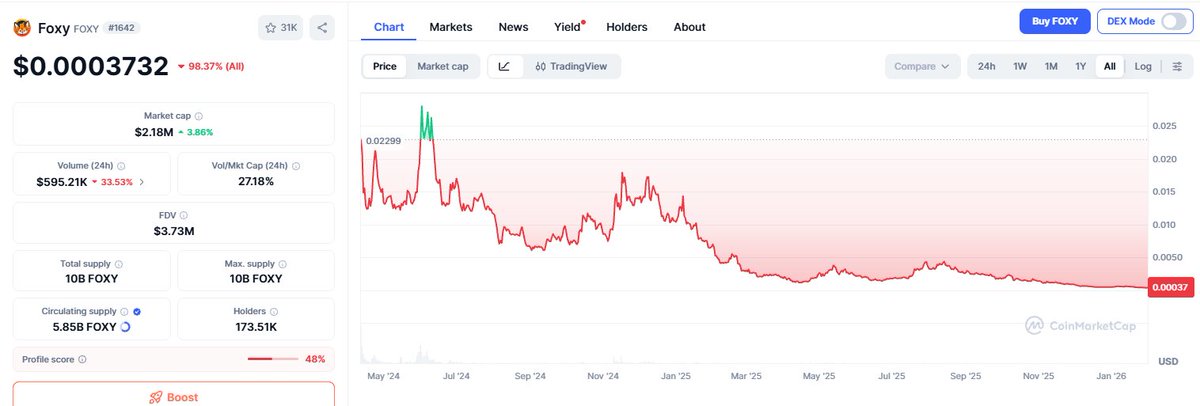Click the Nov '25 axis label

pyautogui.click(x=1039, y=377)
